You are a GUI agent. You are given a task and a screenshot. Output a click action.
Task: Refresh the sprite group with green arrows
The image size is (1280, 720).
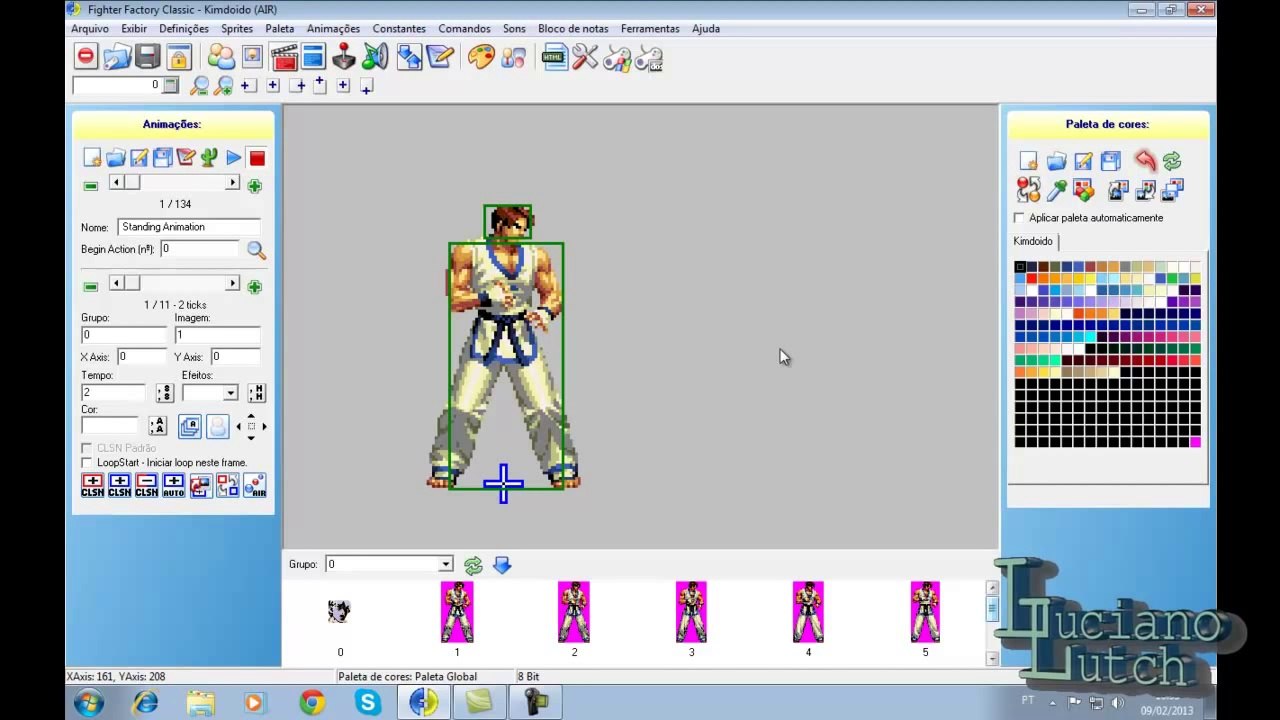[473, 566]
